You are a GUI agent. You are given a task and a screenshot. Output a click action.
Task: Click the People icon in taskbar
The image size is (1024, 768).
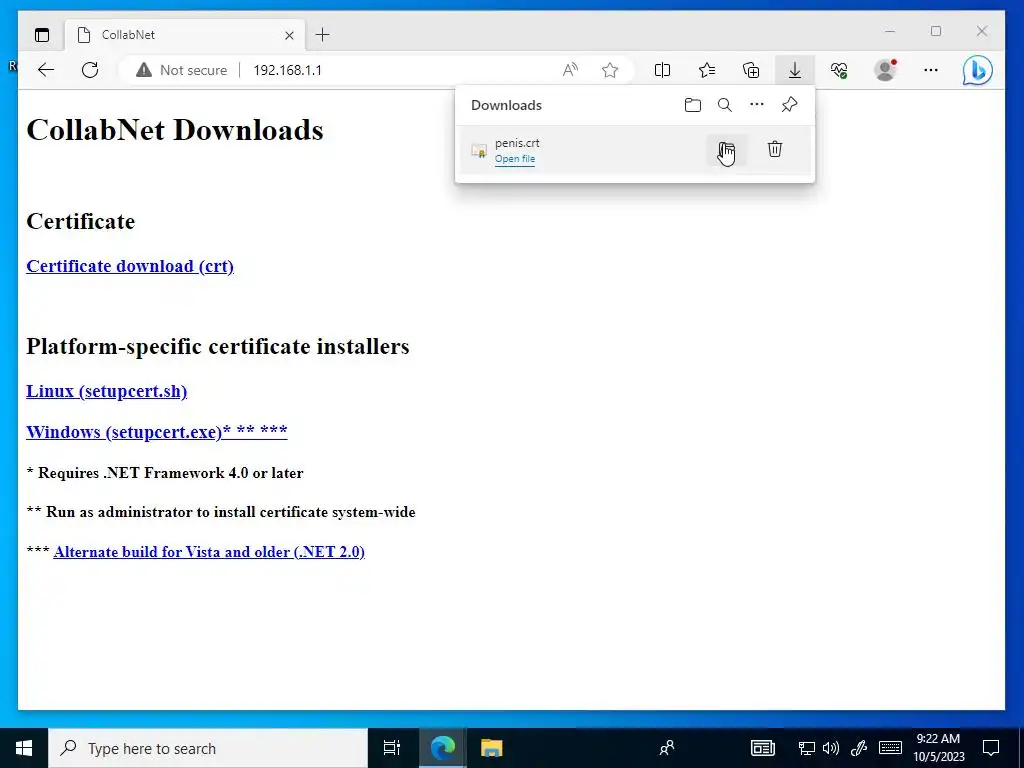coord(667,748)
